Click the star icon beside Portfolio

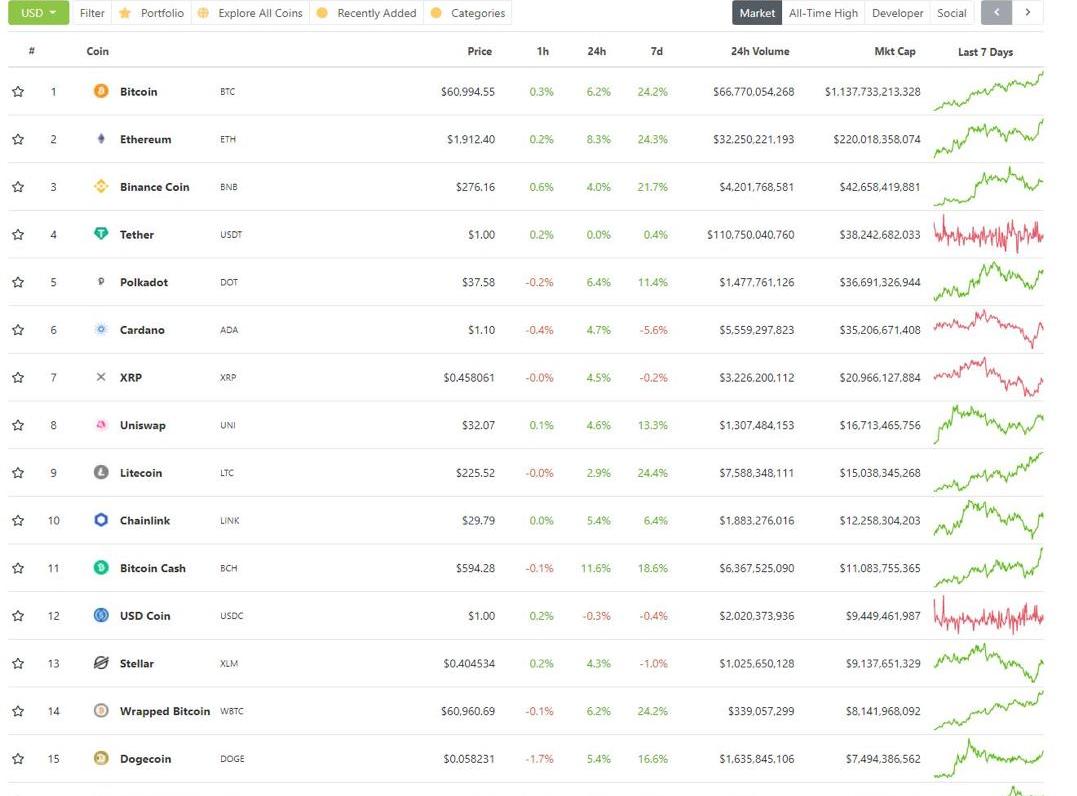(124, 13)
